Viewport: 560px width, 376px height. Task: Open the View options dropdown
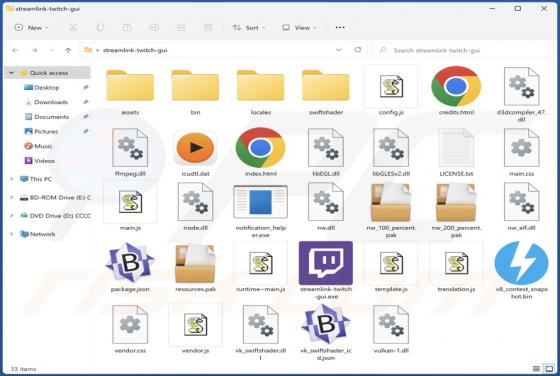tap(299, 27)
